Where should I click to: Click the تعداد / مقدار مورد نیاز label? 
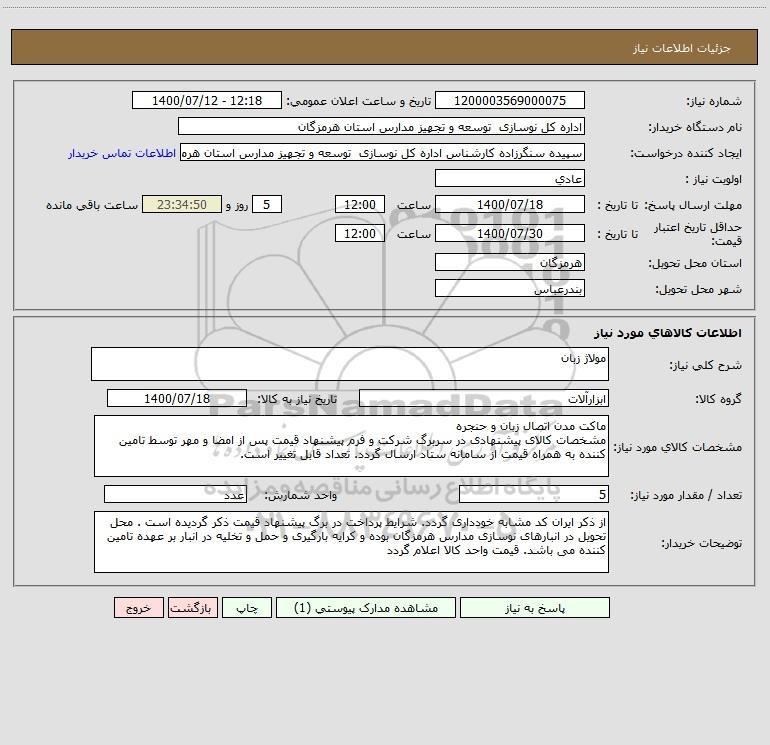686,495
